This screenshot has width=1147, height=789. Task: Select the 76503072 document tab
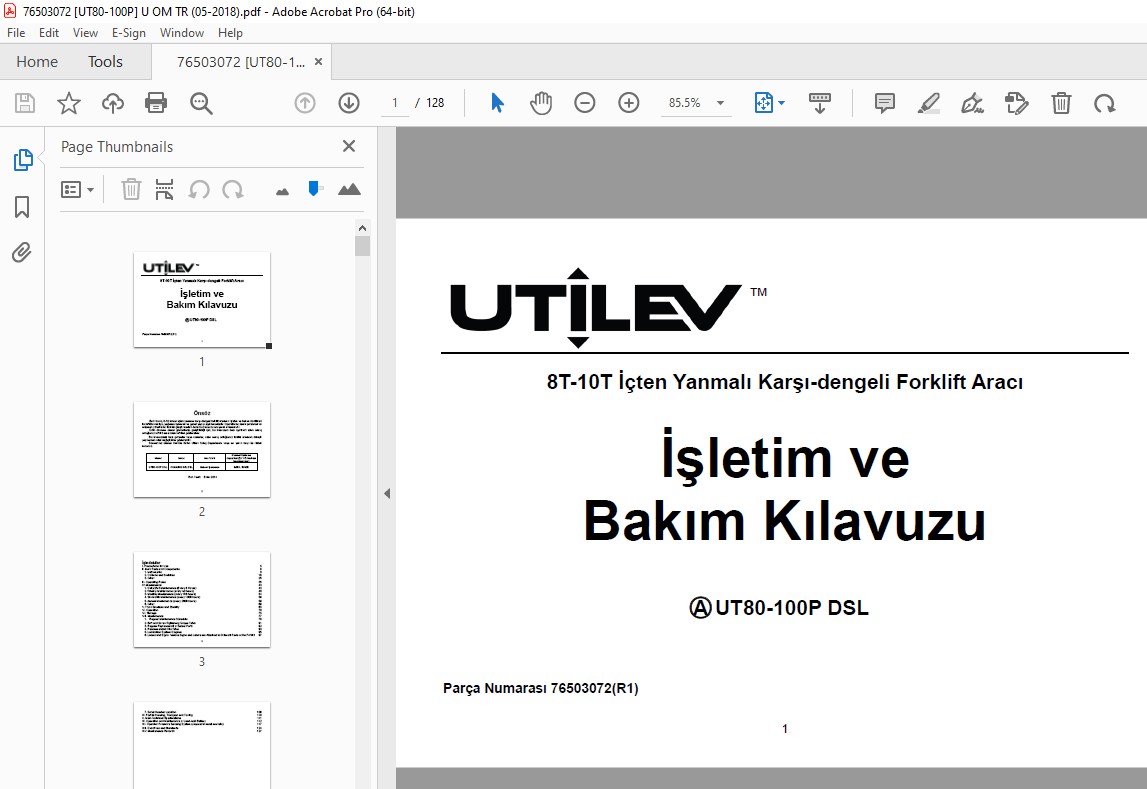pos(241,62)
